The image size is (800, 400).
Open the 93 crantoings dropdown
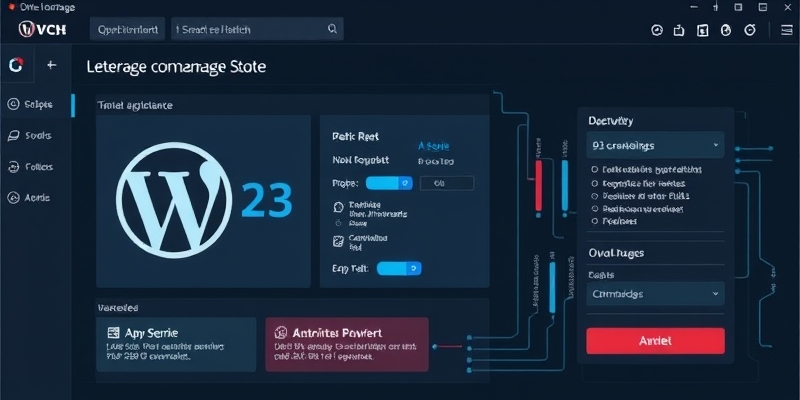click(x=655, y=146)
